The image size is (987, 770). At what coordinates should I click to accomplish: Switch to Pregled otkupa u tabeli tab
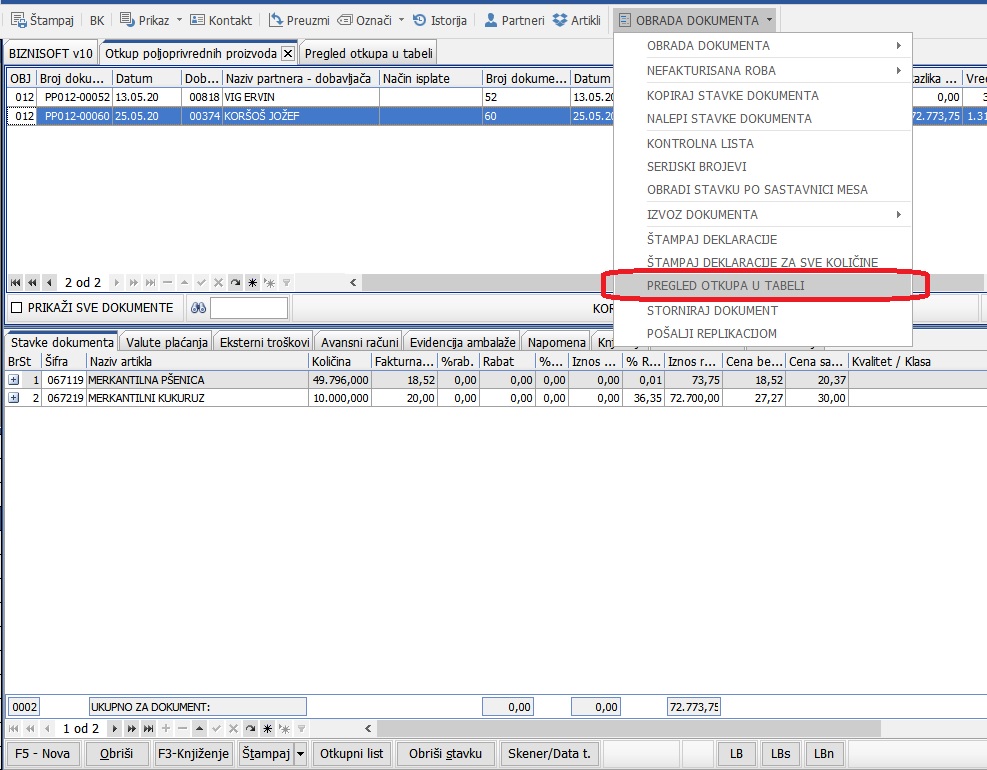coord(368,54)
